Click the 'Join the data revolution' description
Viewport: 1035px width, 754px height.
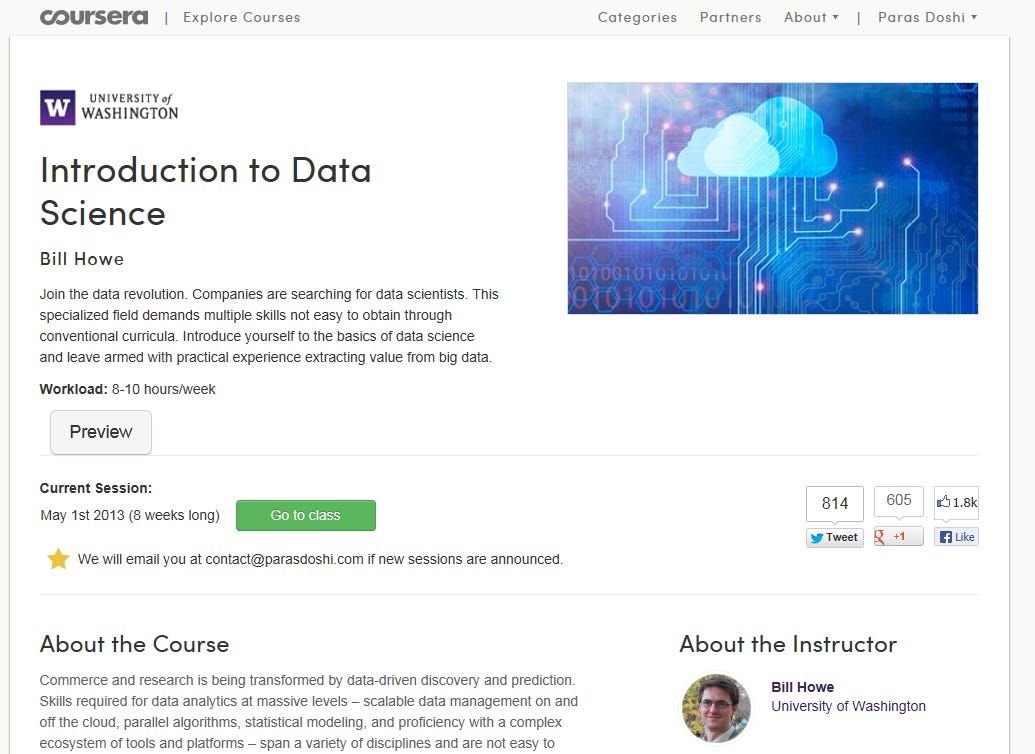[x=269, y=326]
